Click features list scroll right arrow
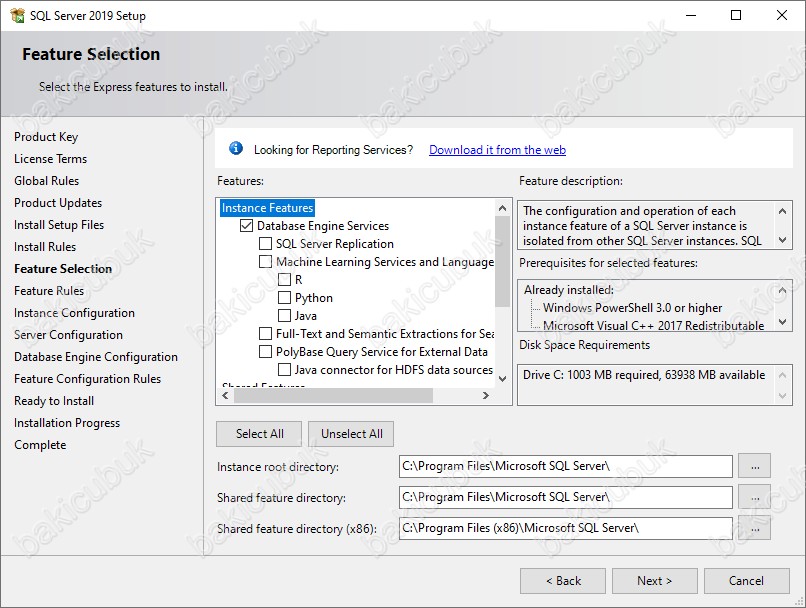 pyautogui.click(x=486, y=395)
